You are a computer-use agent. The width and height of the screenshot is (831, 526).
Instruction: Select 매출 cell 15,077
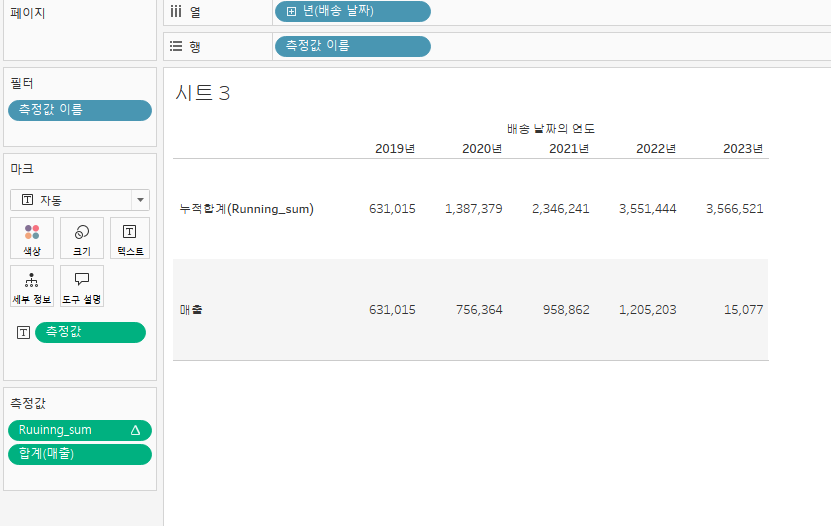tap(744, 310)
